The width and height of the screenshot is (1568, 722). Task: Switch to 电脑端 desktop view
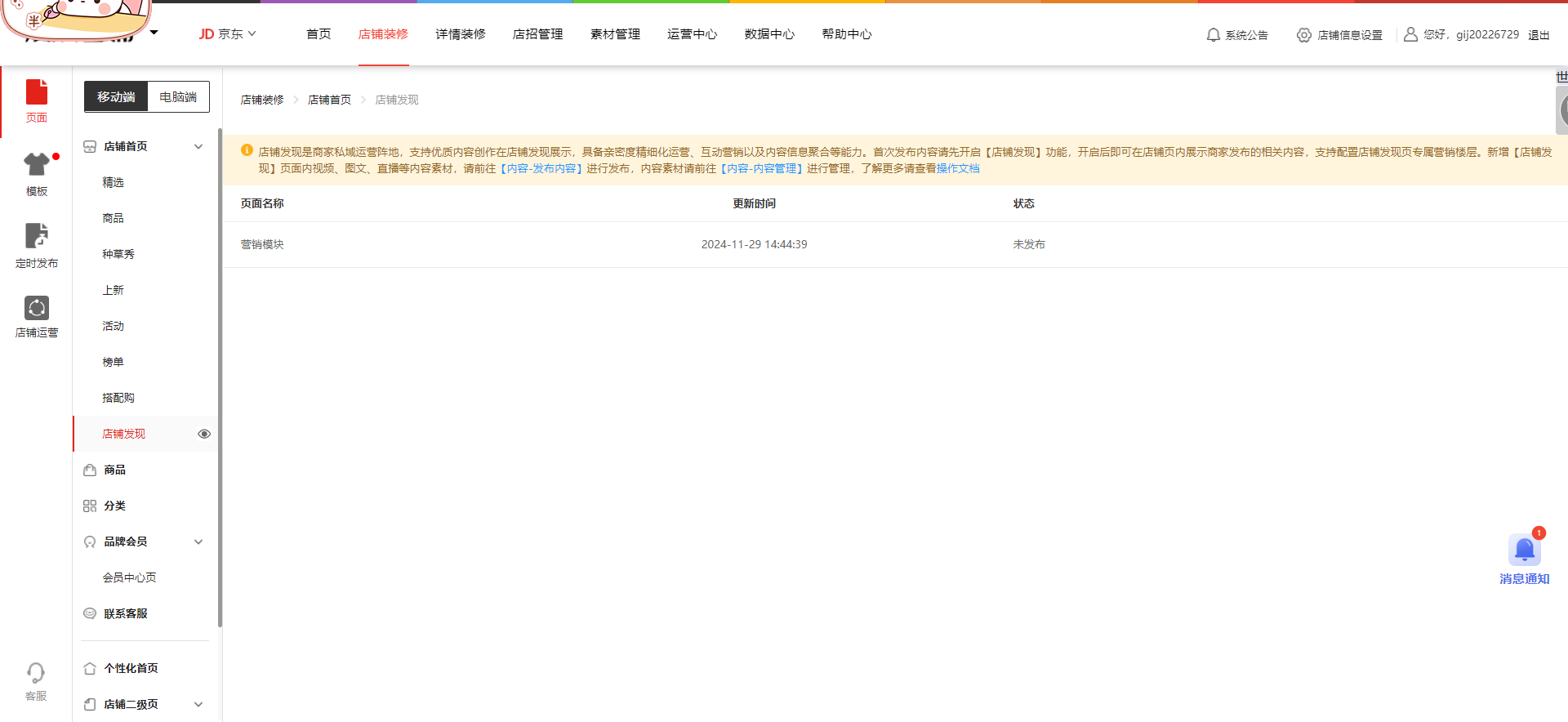[x=178, y=97]
